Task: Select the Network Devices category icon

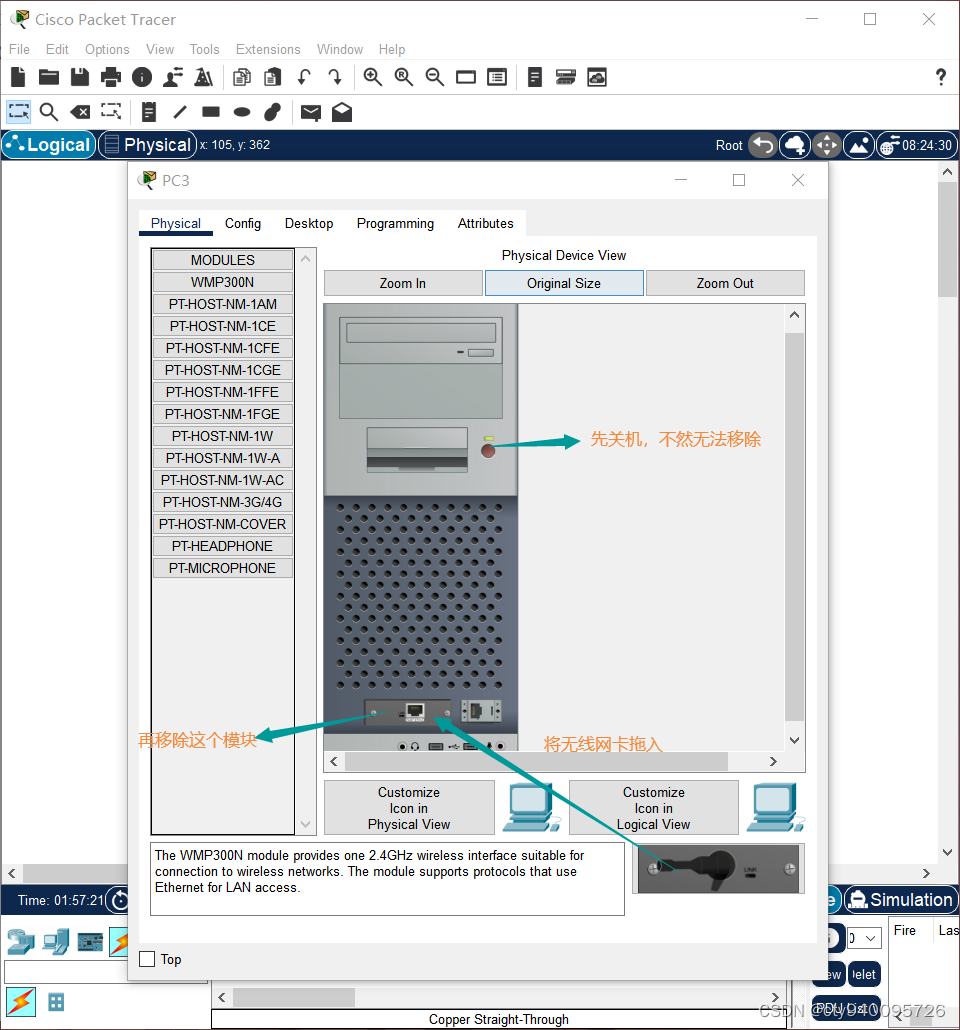Action: (x=21, y=943)
